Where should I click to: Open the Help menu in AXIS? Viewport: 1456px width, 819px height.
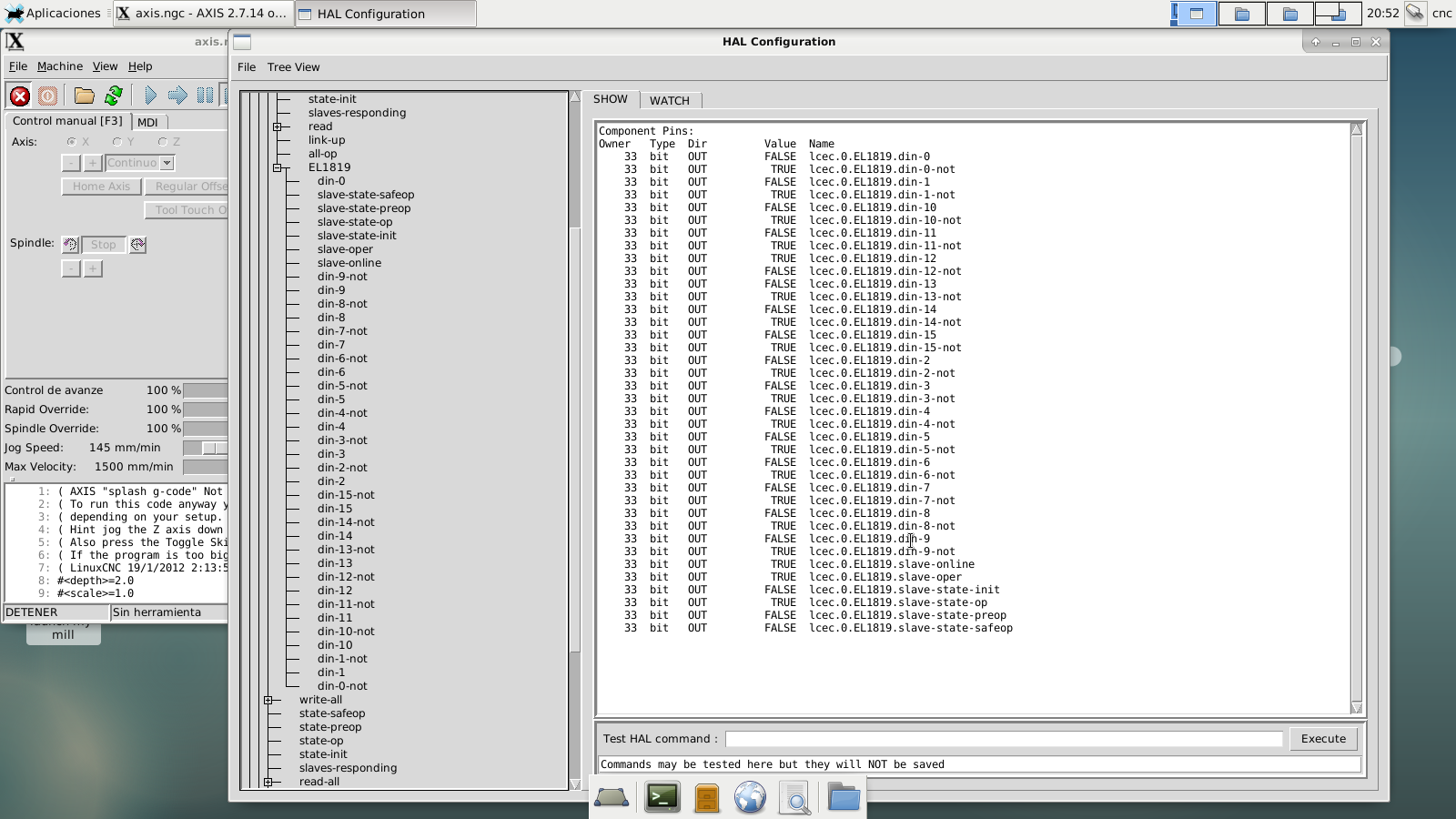click(140, 66)
